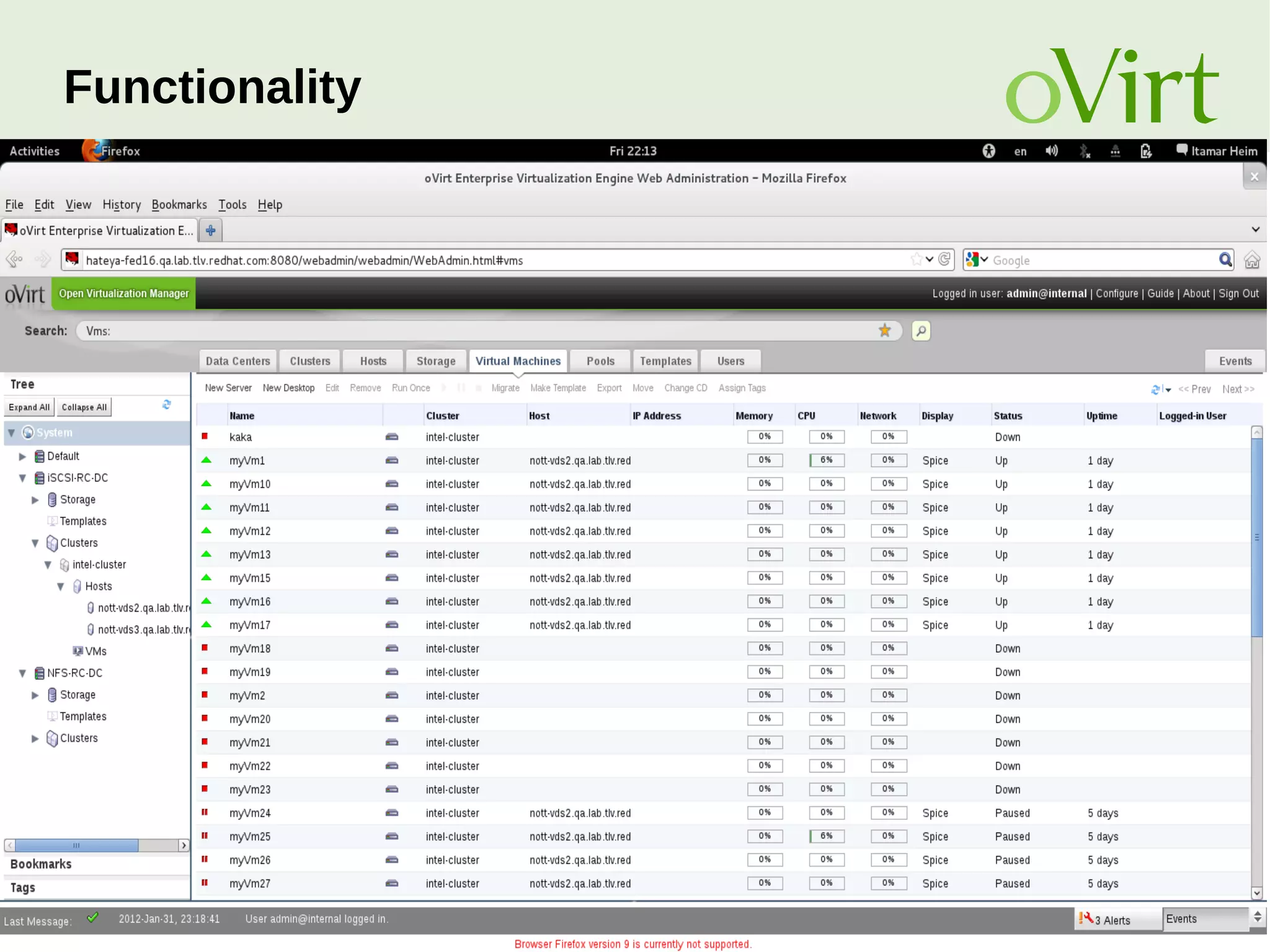Expand the Storage node under iSCSI-RC-DC

pyautogui.click(x=35, y=500)
